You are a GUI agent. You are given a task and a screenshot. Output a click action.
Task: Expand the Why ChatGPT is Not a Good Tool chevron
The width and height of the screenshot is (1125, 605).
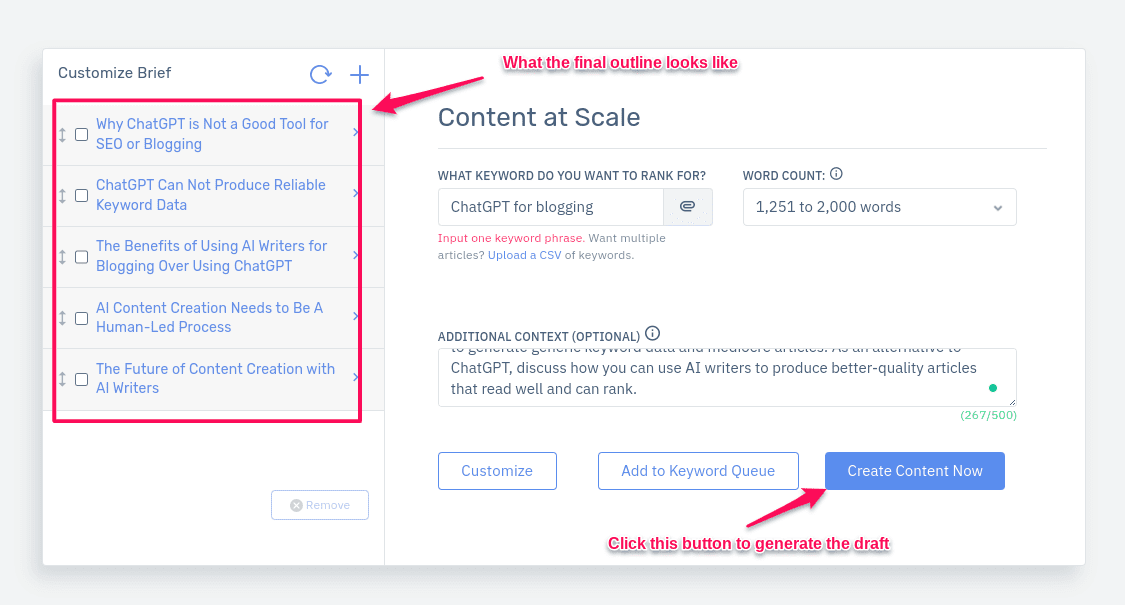click(356, 132)
